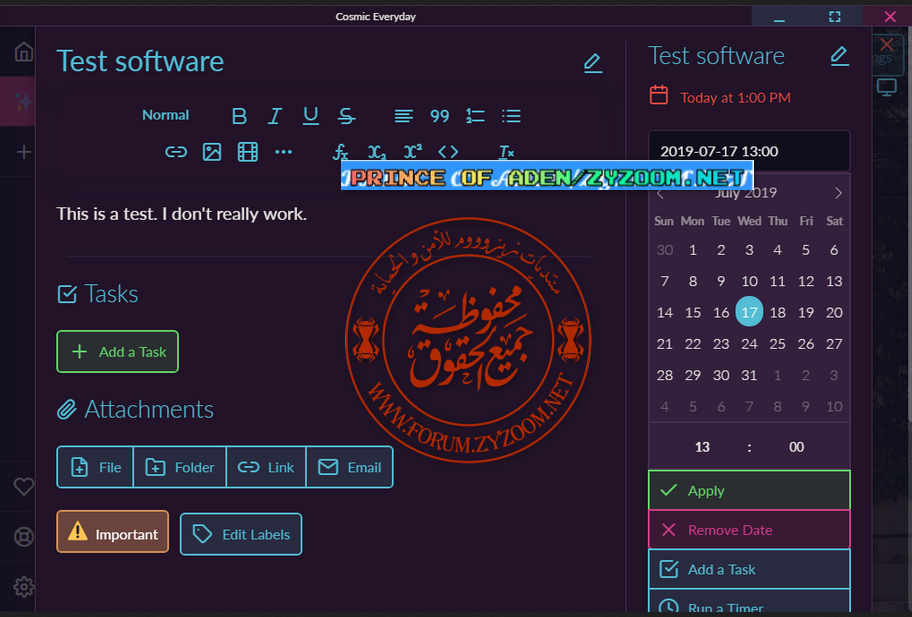Select the hour value 13

[702, 447]
